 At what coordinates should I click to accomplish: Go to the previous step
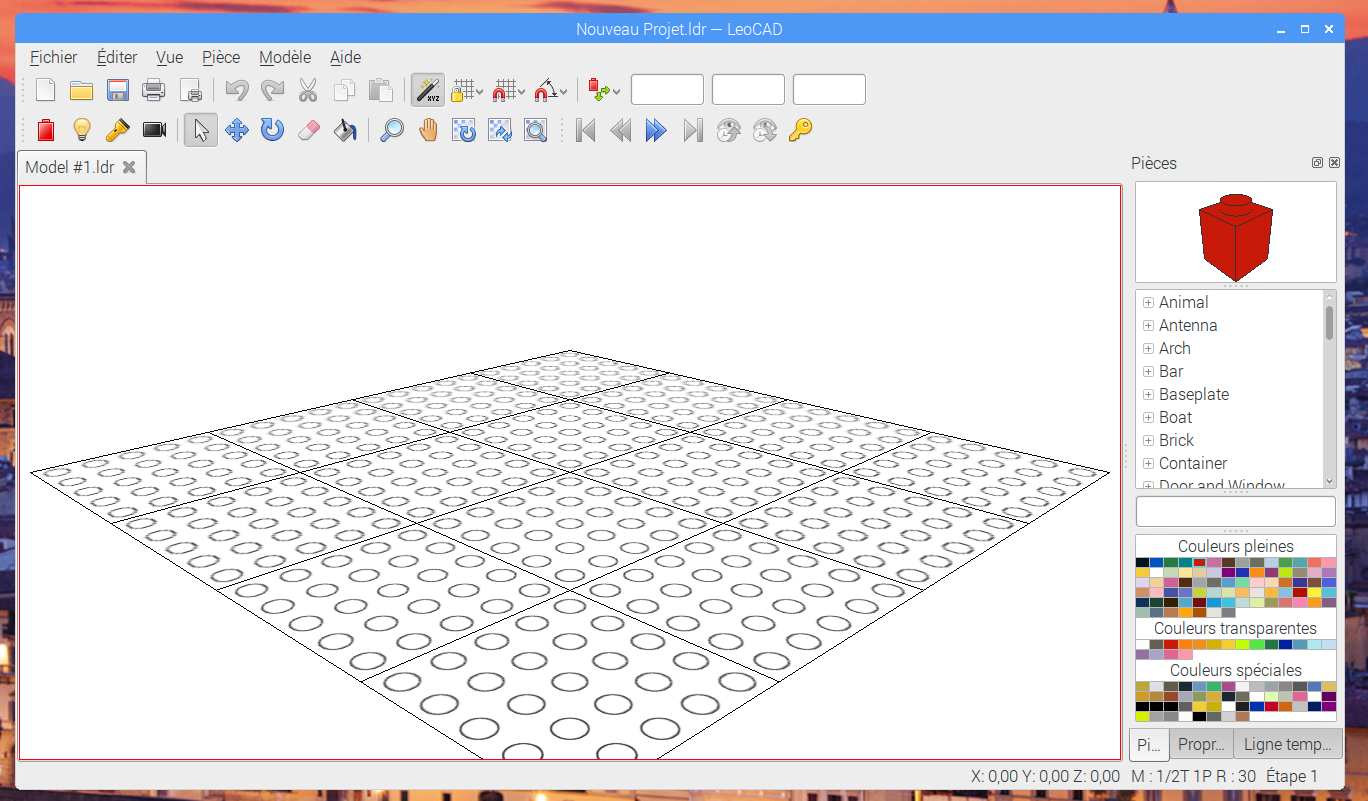621,130
